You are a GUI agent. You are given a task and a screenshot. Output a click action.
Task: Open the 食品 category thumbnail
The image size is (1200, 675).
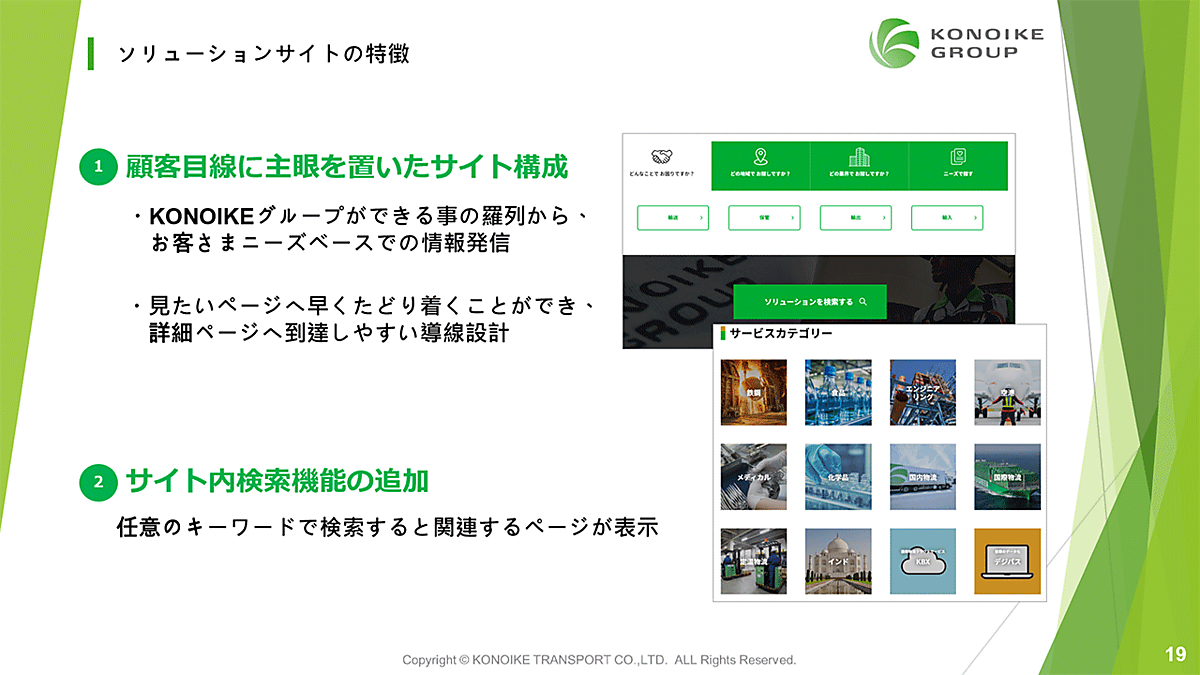coord(838,393)
